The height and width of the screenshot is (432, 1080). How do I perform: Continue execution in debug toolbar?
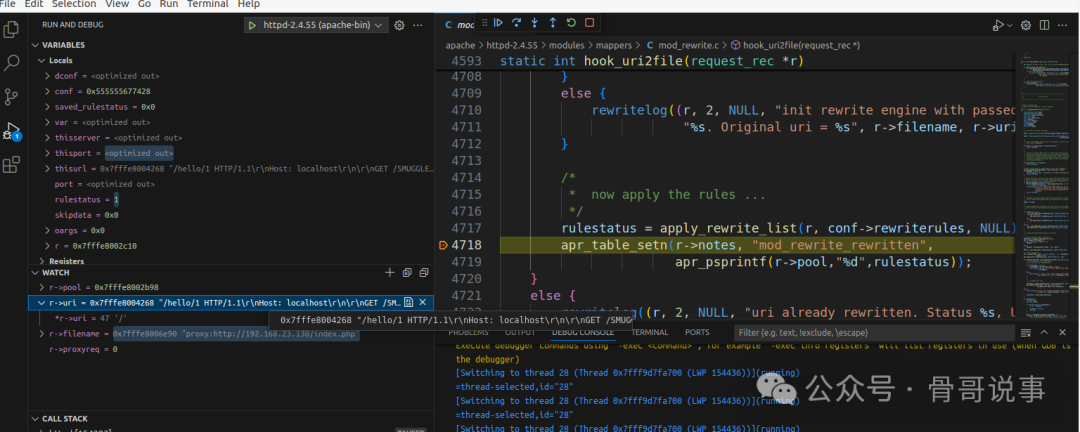pyautogui.click(x=498, y=23)
